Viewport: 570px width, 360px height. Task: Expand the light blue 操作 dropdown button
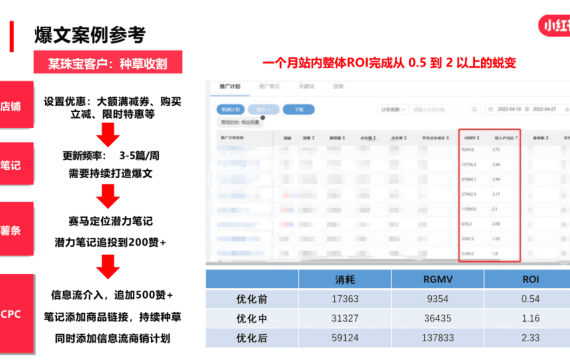(264, 109)
